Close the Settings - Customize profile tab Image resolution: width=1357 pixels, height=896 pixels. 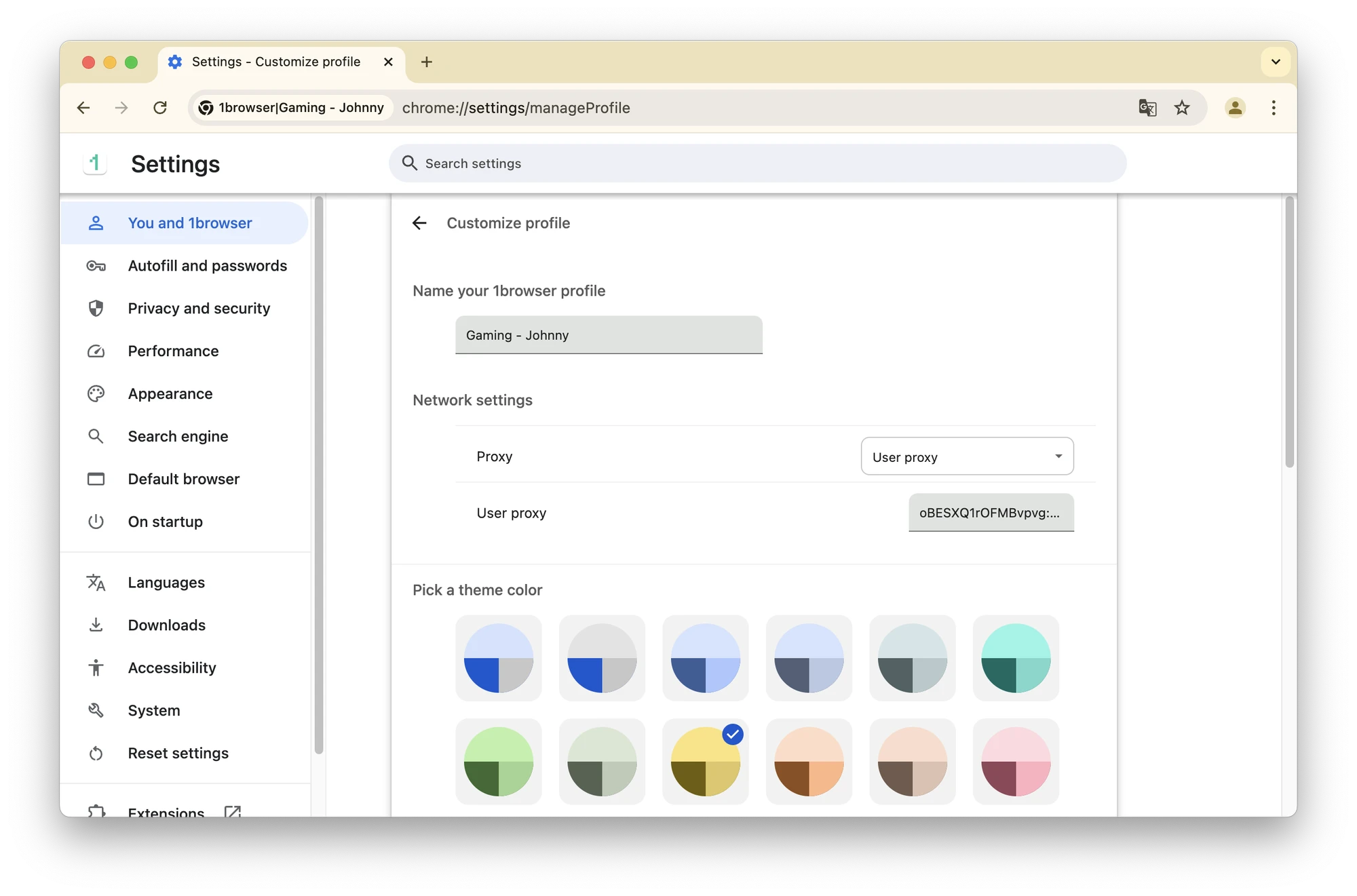point(388,62)
